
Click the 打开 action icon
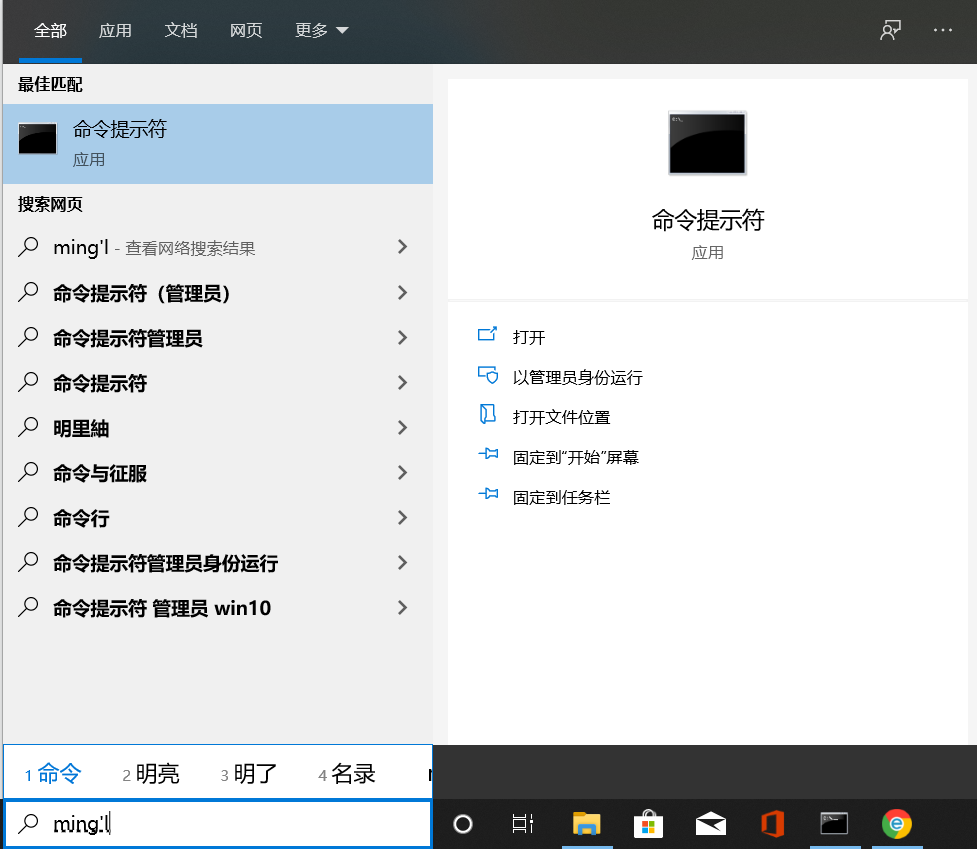pos(487,334)
